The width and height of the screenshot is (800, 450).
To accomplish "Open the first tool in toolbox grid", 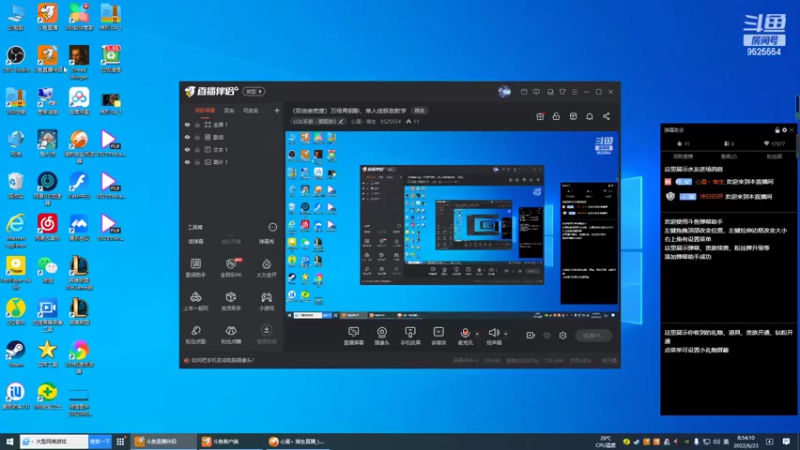I will pyautogui.click(x=196, y=268).
